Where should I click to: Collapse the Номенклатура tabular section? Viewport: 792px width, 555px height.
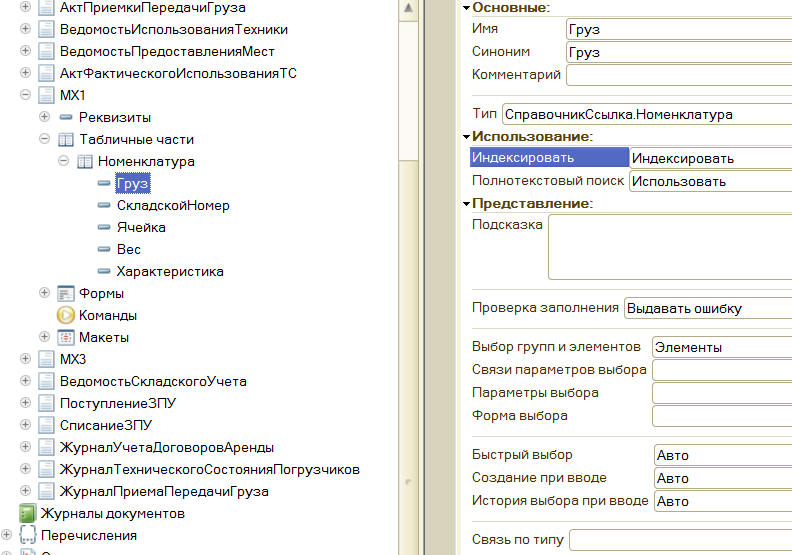pyautogui.click(x=64, y=161)
